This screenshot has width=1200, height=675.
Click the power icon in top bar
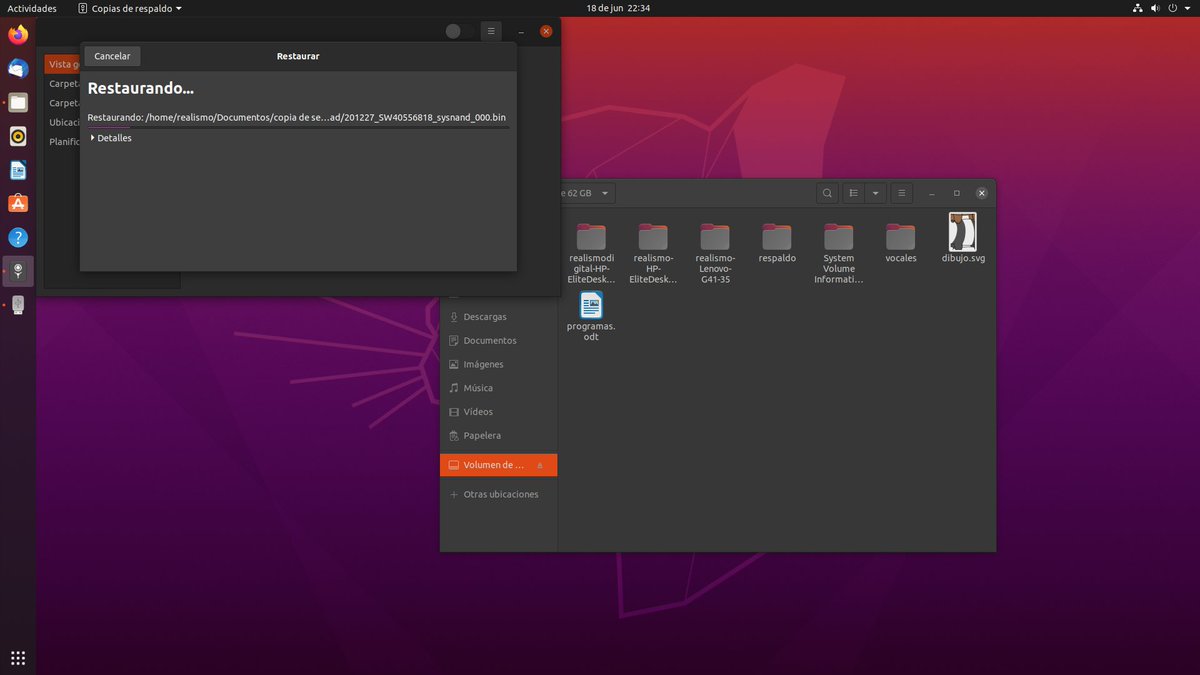tap(1173, 8)
